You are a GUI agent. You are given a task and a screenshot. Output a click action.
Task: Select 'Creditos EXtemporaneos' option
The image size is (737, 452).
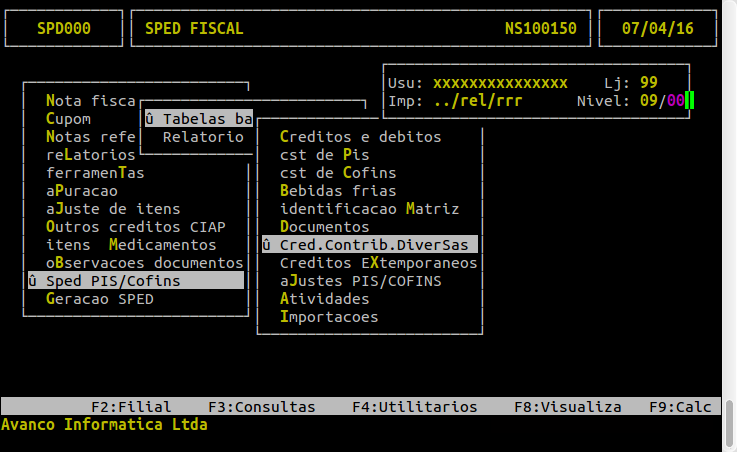tap(378, 263)
